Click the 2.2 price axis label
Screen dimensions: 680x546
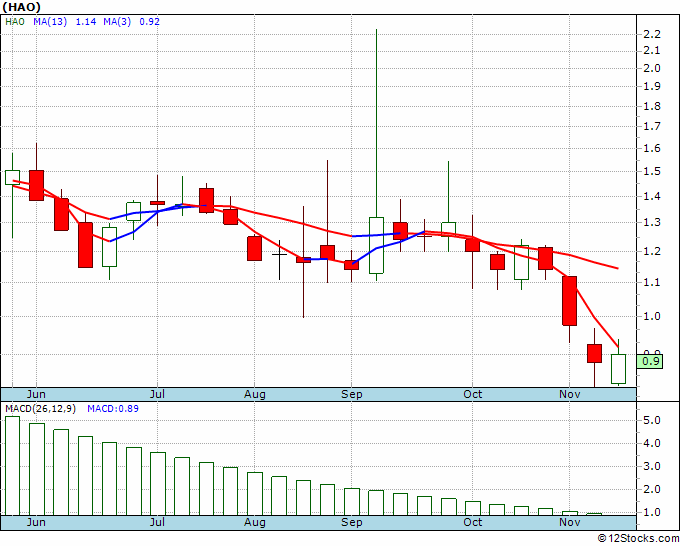(x=652, y=34)
